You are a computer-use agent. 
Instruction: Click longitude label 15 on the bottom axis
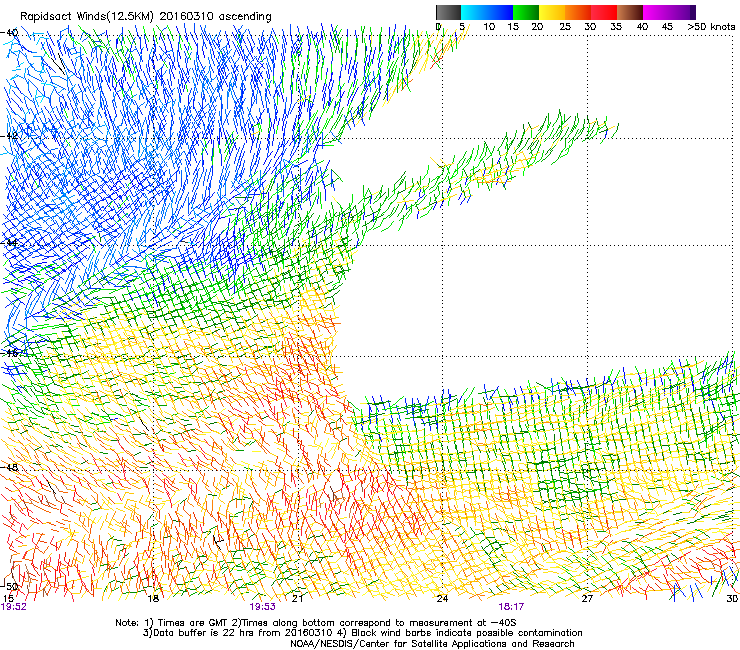pos(8,598)
